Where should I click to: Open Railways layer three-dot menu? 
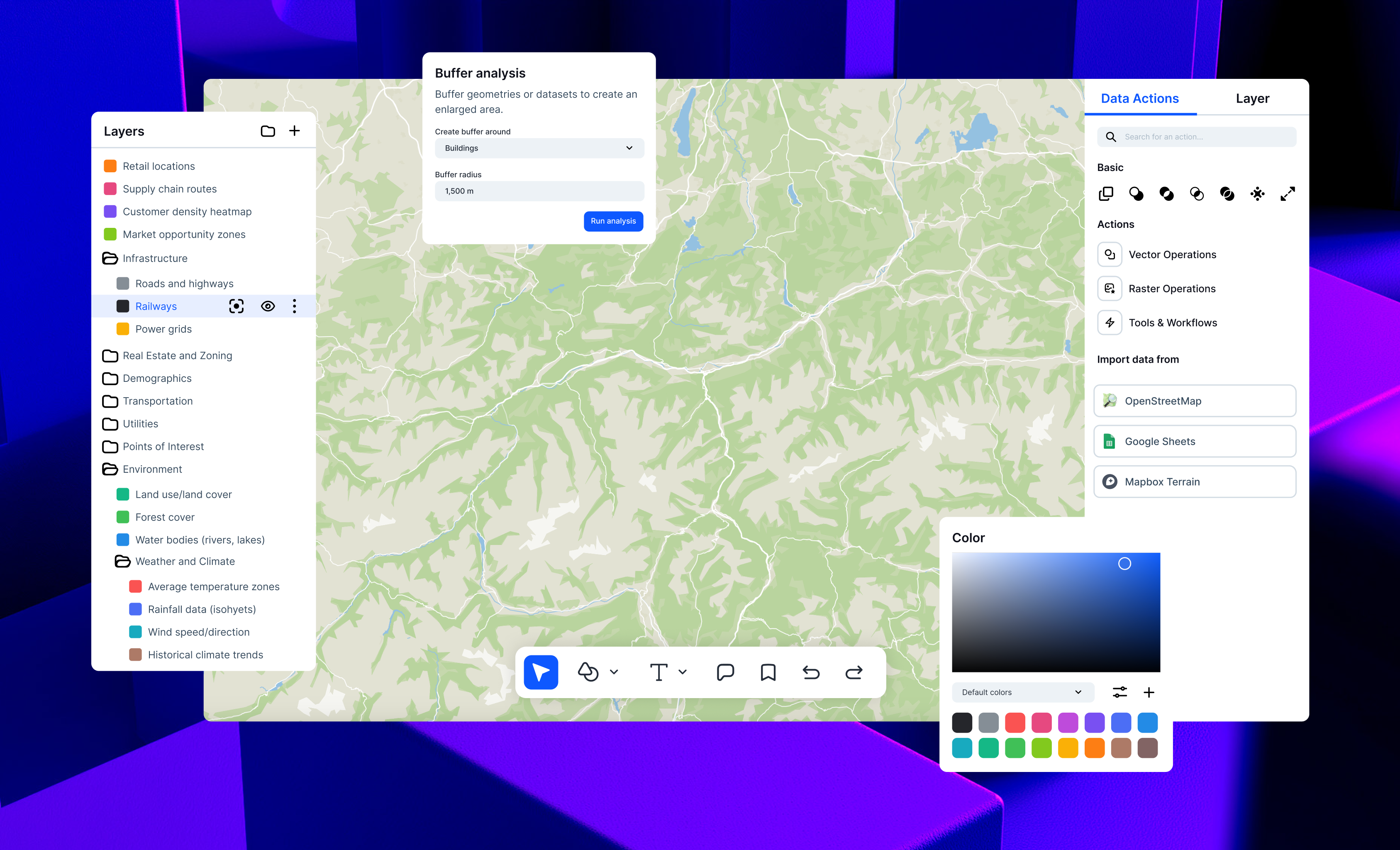click(294, 306)
